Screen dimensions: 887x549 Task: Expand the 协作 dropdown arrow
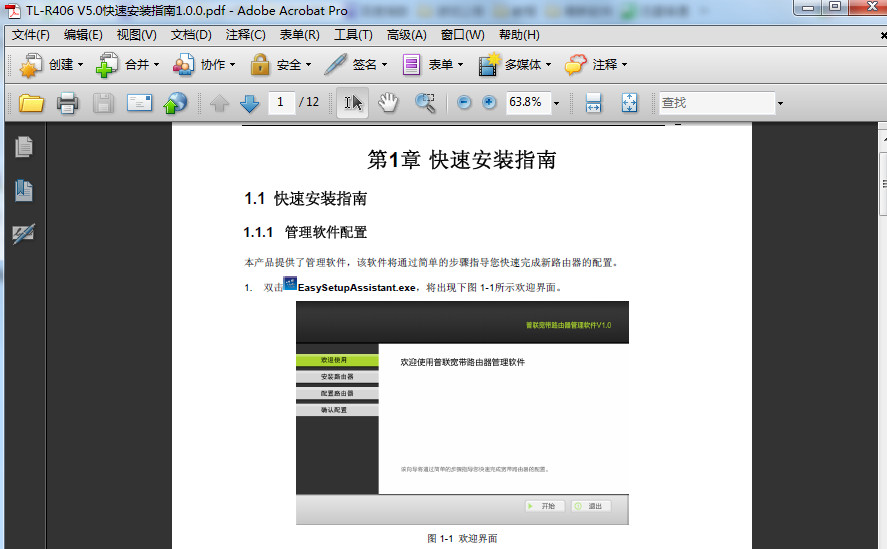232,65
